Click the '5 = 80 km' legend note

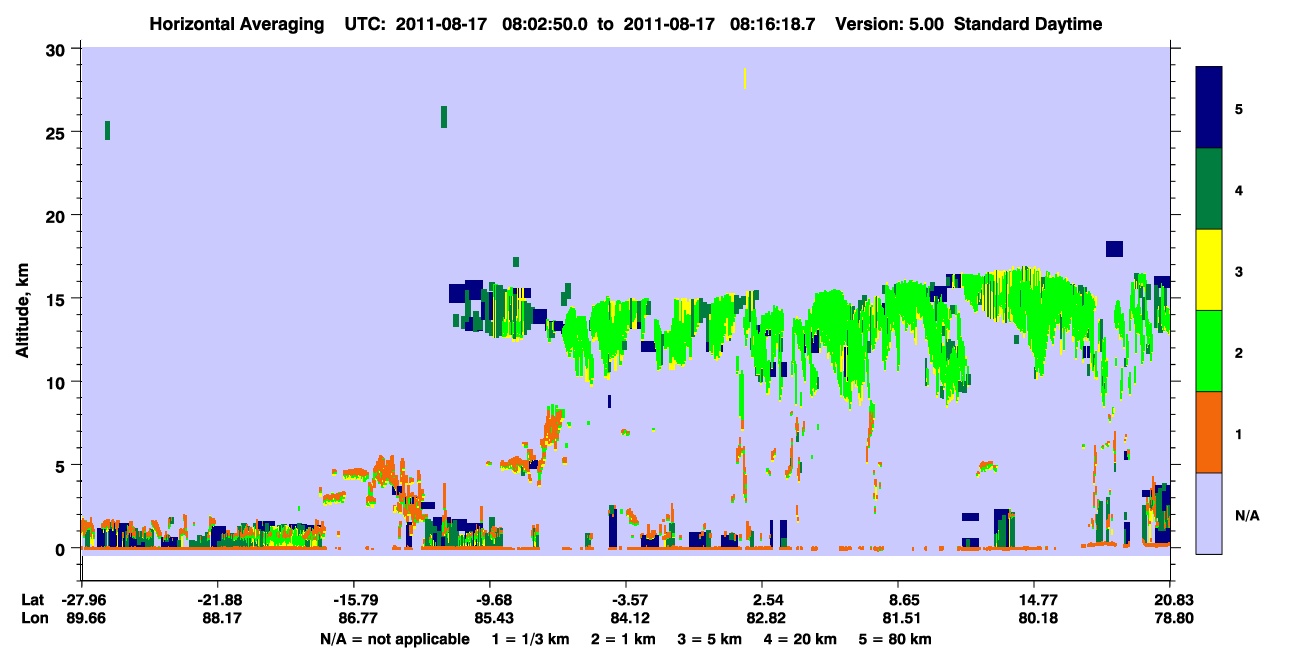(896, 639)
